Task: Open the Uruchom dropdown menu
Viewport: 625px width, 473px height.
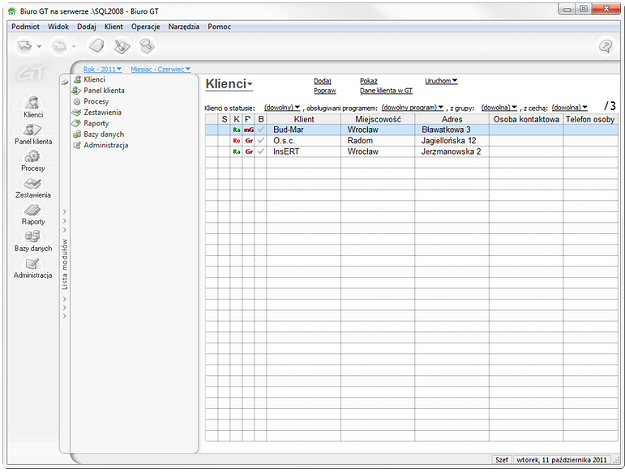Action: click(440, 80)
